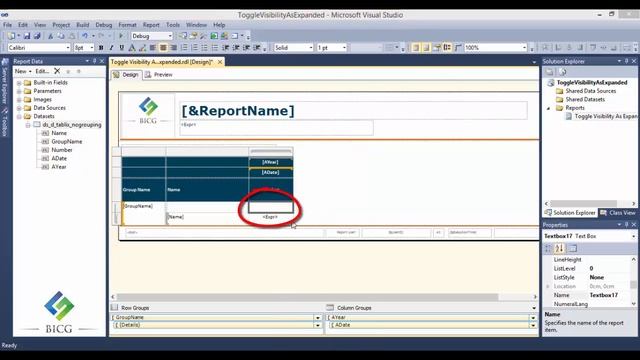640x360 pixels.
Task: Switch to the Class View tab
Action: click(x=618, y=213)
